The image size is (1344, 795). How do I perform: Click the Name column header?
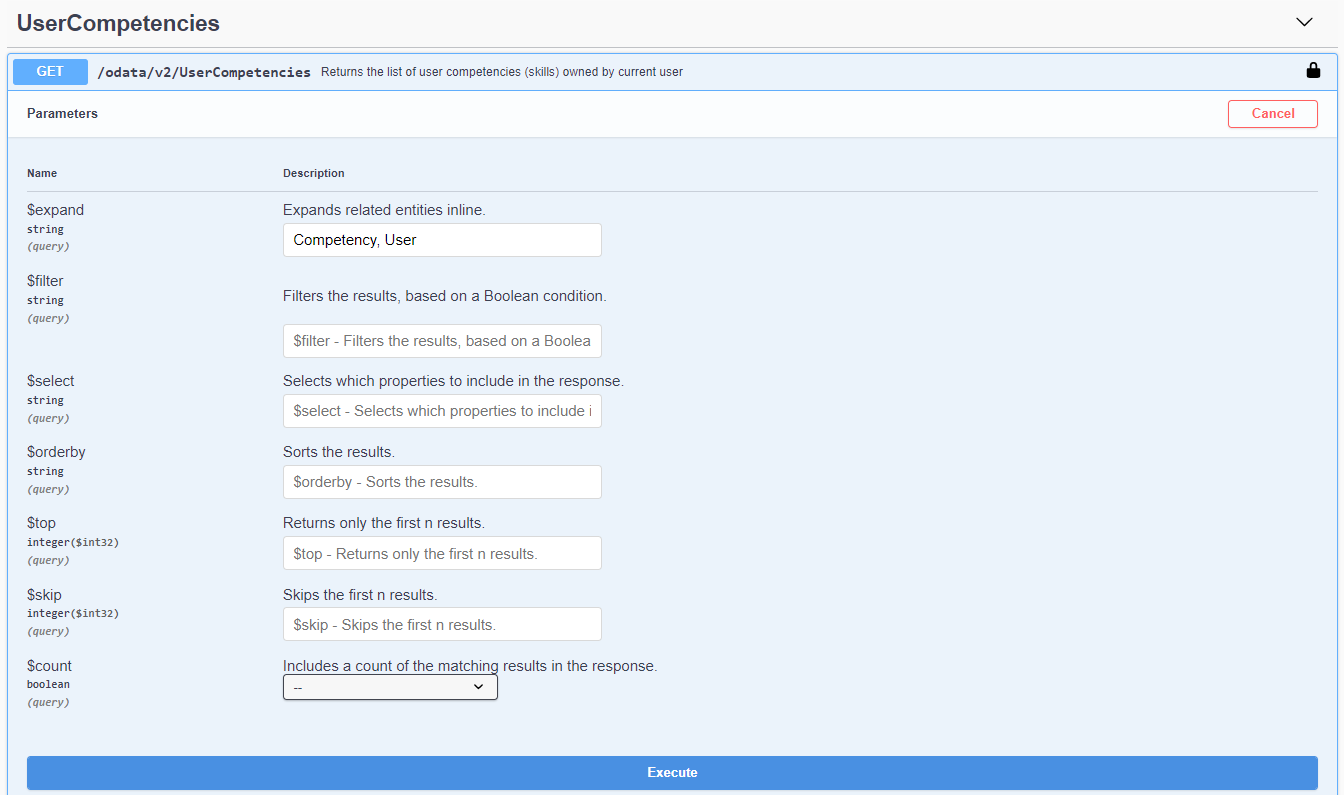pyautogui.click(x=42, y=173)
